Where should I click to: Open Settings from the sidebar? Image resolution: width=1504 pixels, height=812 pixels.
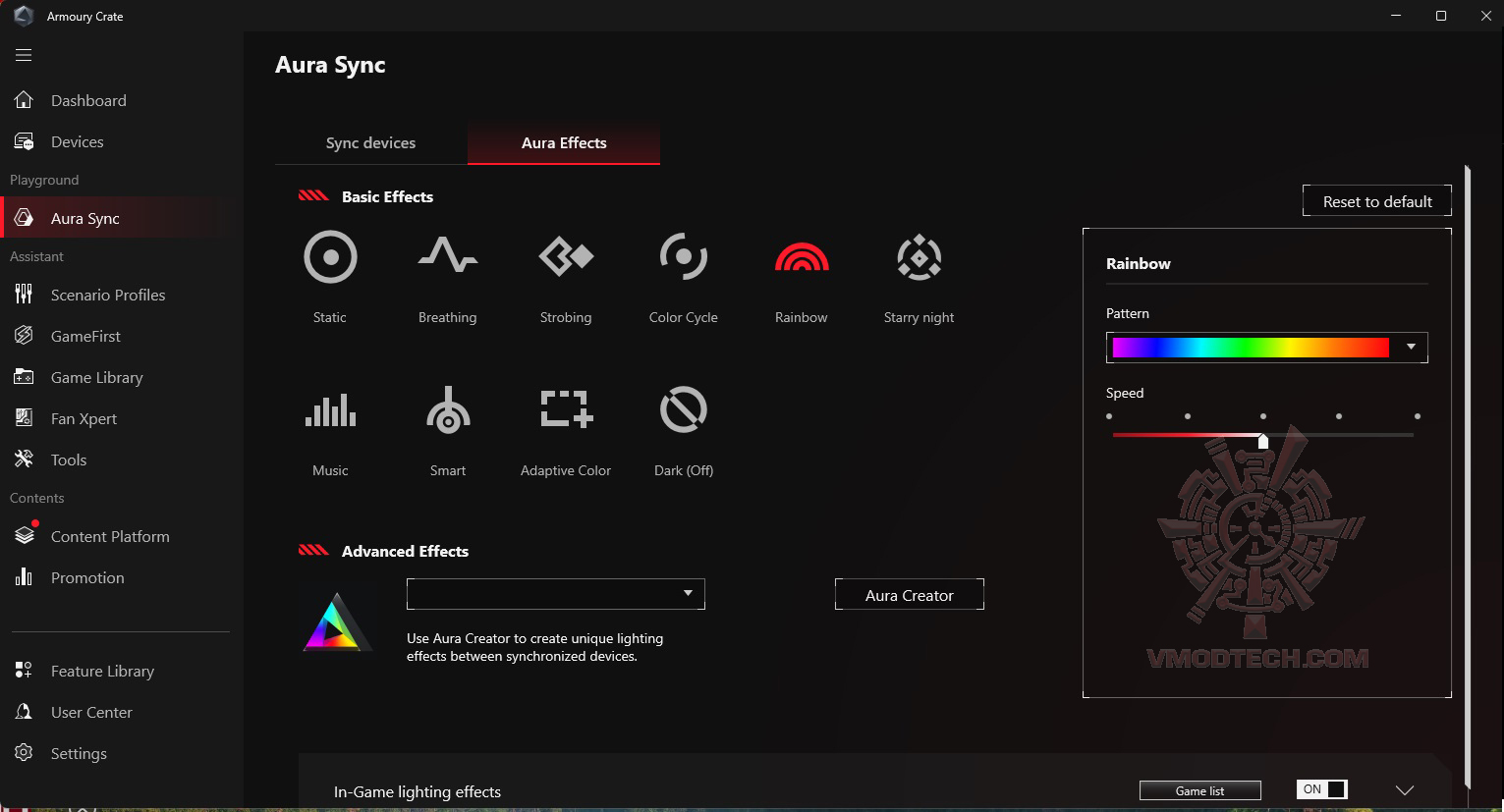coord(79,753)
